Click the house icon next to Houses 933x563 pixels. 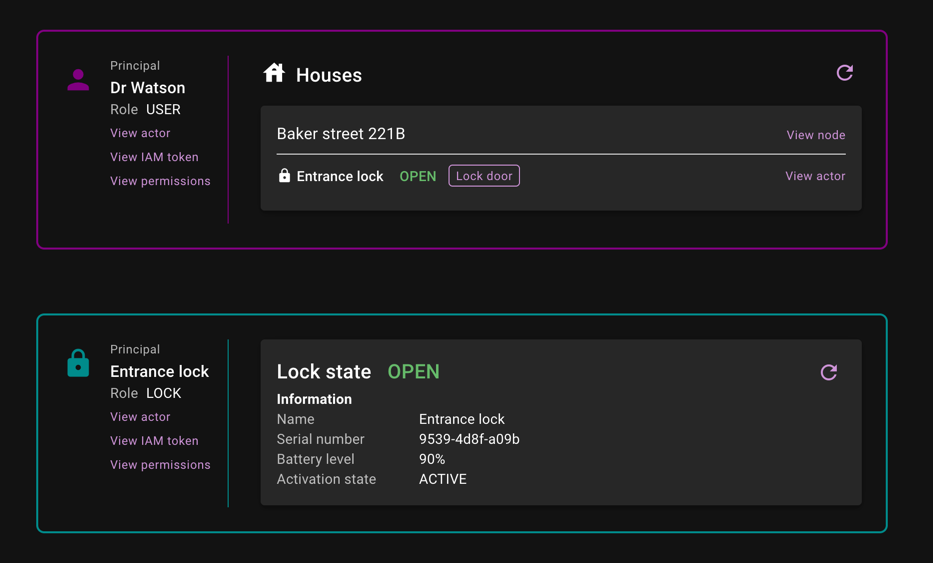[x=274, y=73]
